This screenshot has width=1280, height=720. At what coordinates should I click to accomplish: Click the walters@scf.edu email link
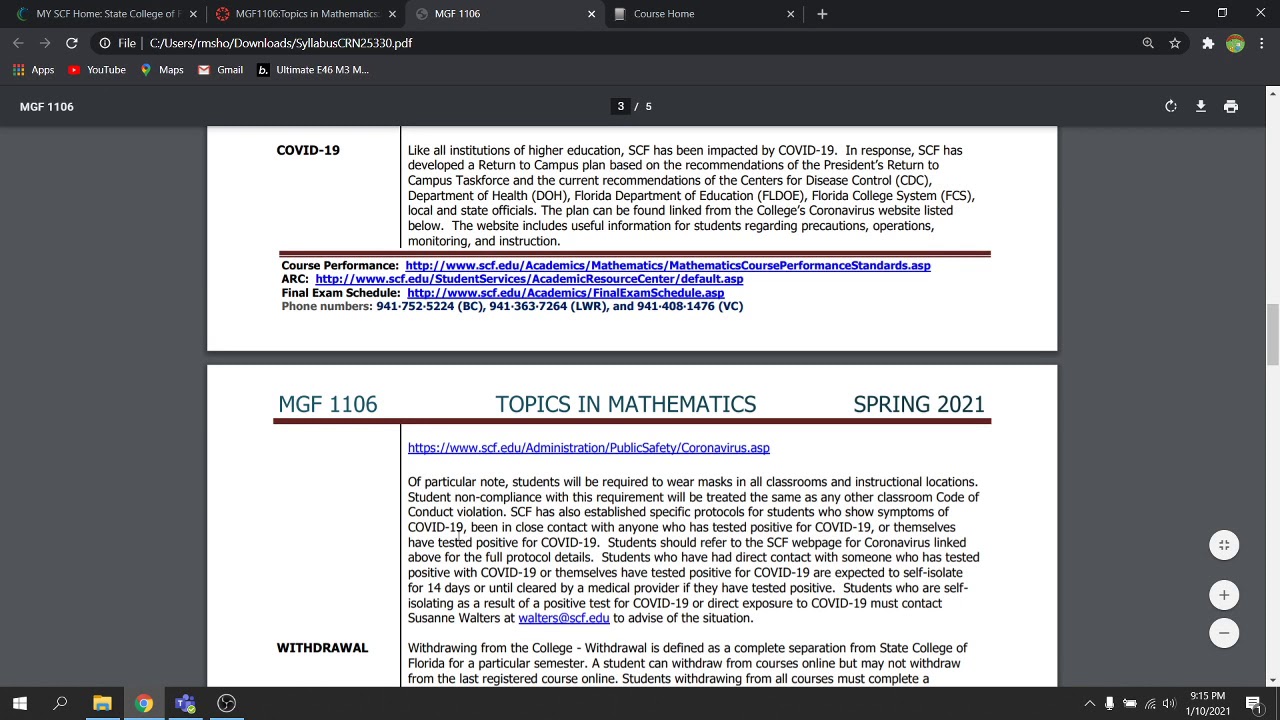pos(564,618)
